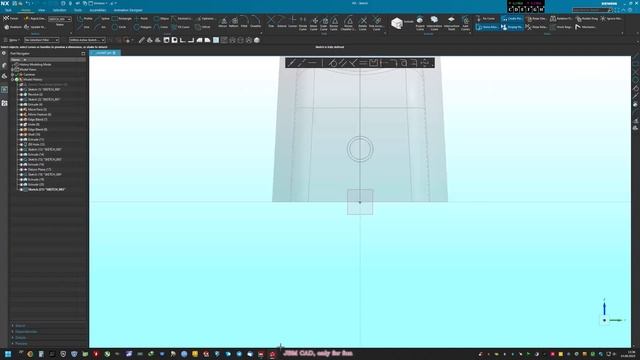This screenshot has height=360, width=640.
Task: Click the Reuse Library sidebar icon
Action: [x=4, y=103]
